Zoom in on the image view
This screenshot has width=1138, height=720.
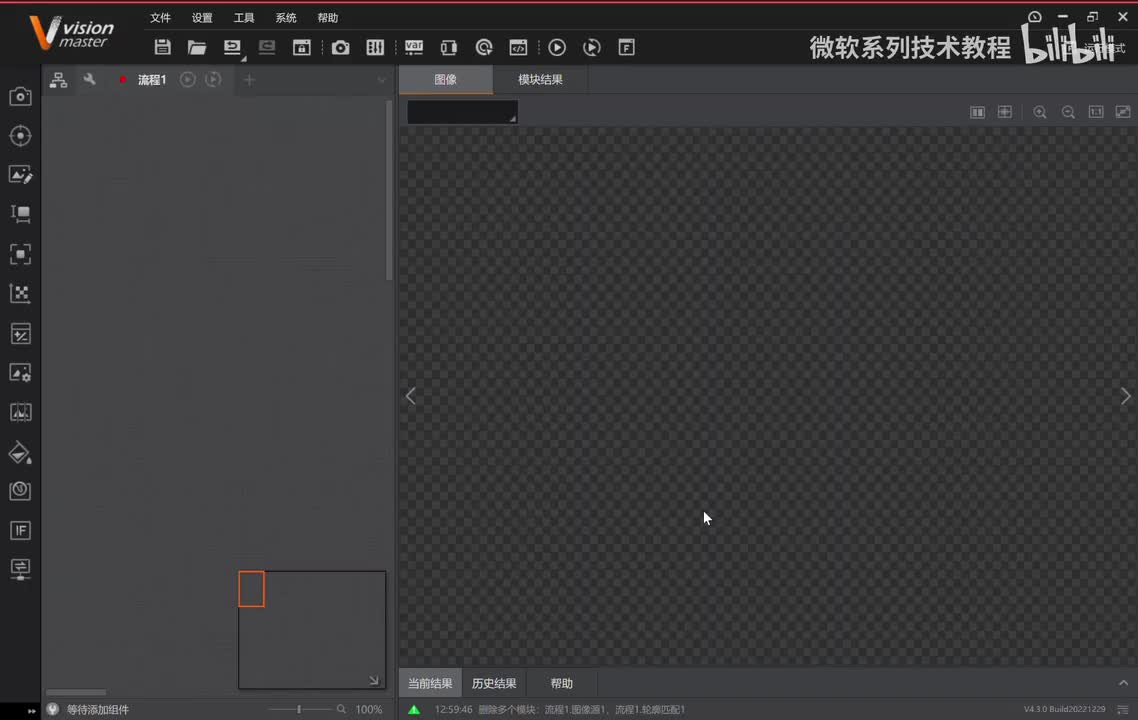[1040, 112]
